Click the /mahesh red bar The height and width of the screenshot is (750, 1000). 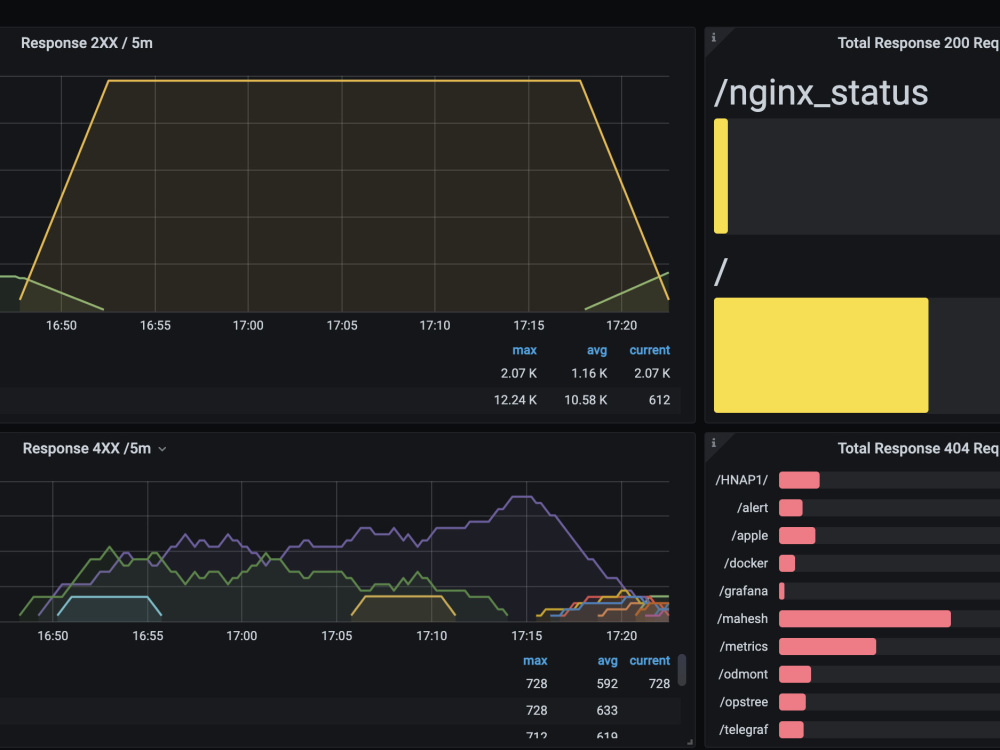pos(865,619)
